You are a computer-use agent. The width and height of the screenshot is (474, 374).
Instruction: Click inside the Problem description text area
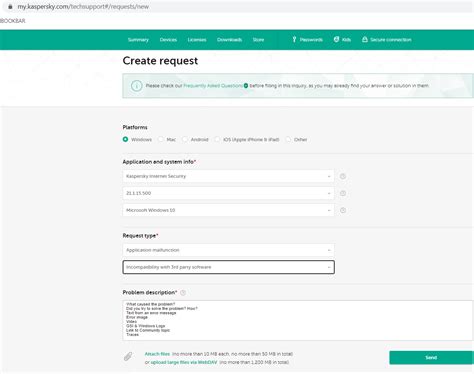pyautogui.click(x=298, y=320)
